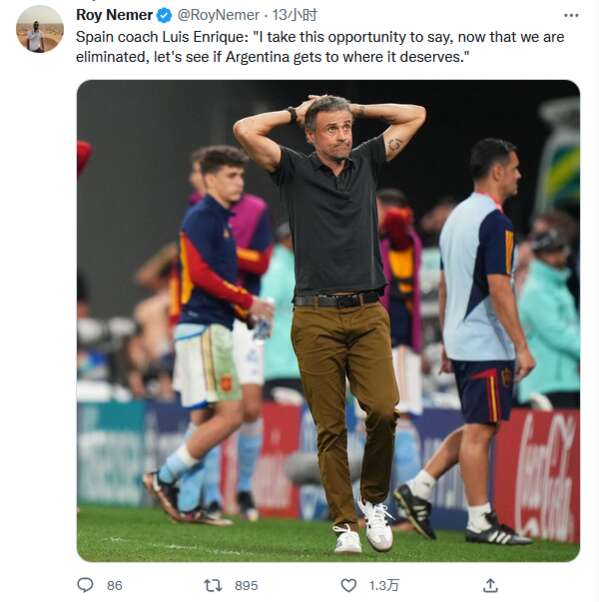
Task: Share the tweet via upload arrow icon
Action: [x=490, y=585]
